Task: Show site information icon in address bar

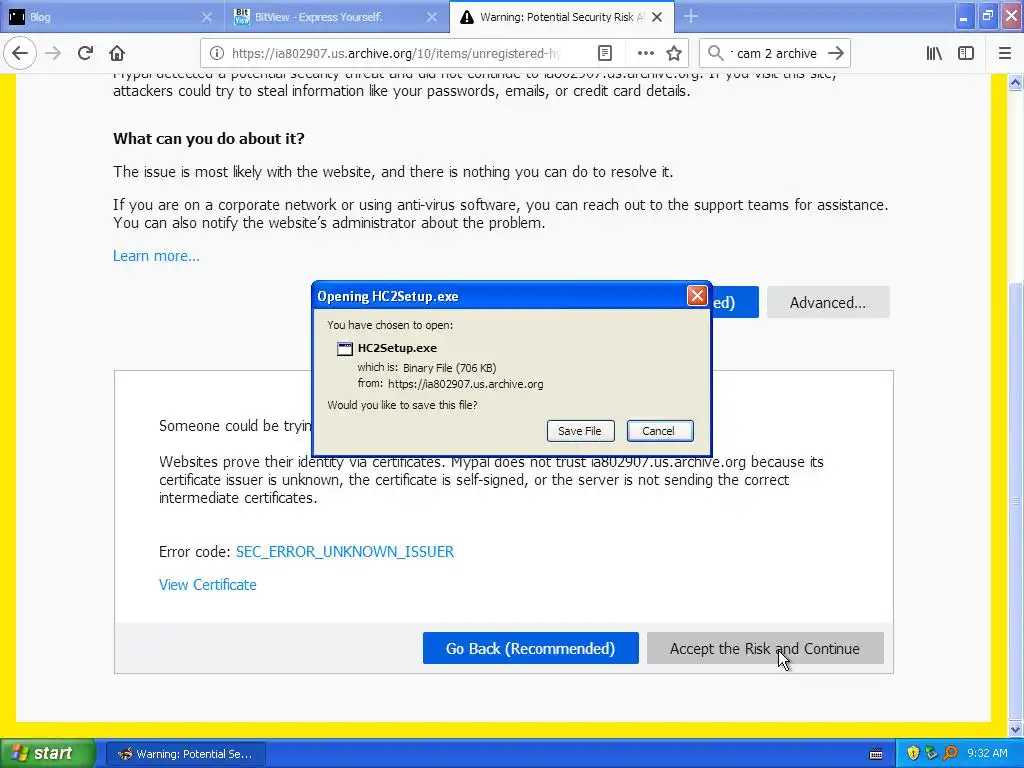Action: coord(217,53)
